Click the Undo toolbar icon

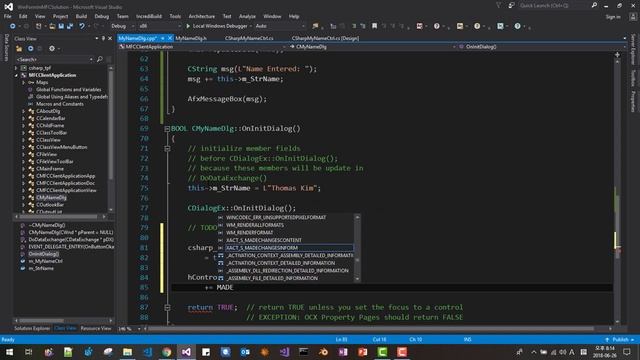[x=82, y=26]
